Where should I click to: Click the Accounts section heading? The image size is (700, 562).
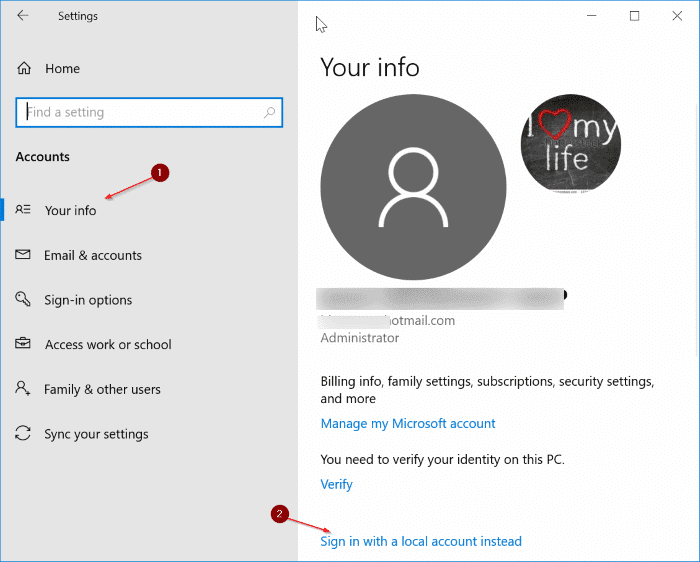[43, 157]
